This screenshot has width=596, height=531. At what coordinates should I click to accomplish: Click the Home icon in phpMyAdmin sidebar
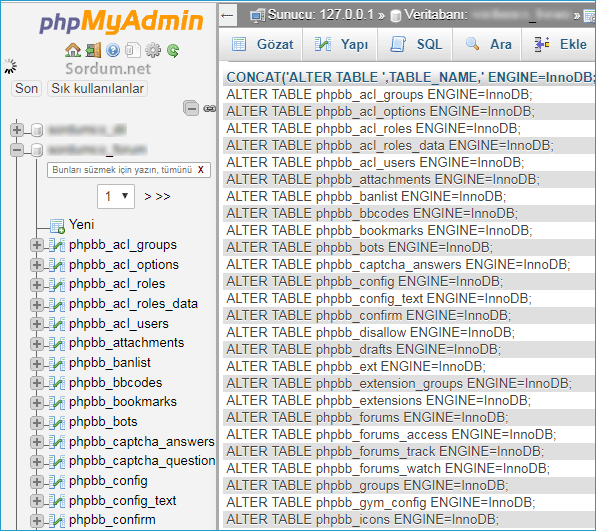(x=73, y=50)
